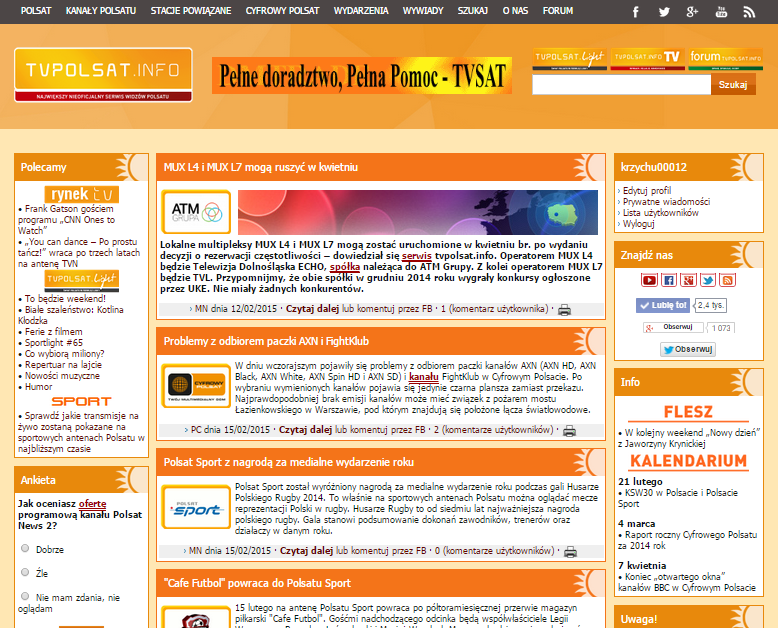Open the TVPolsat Light header logo

tap(570, 59)
